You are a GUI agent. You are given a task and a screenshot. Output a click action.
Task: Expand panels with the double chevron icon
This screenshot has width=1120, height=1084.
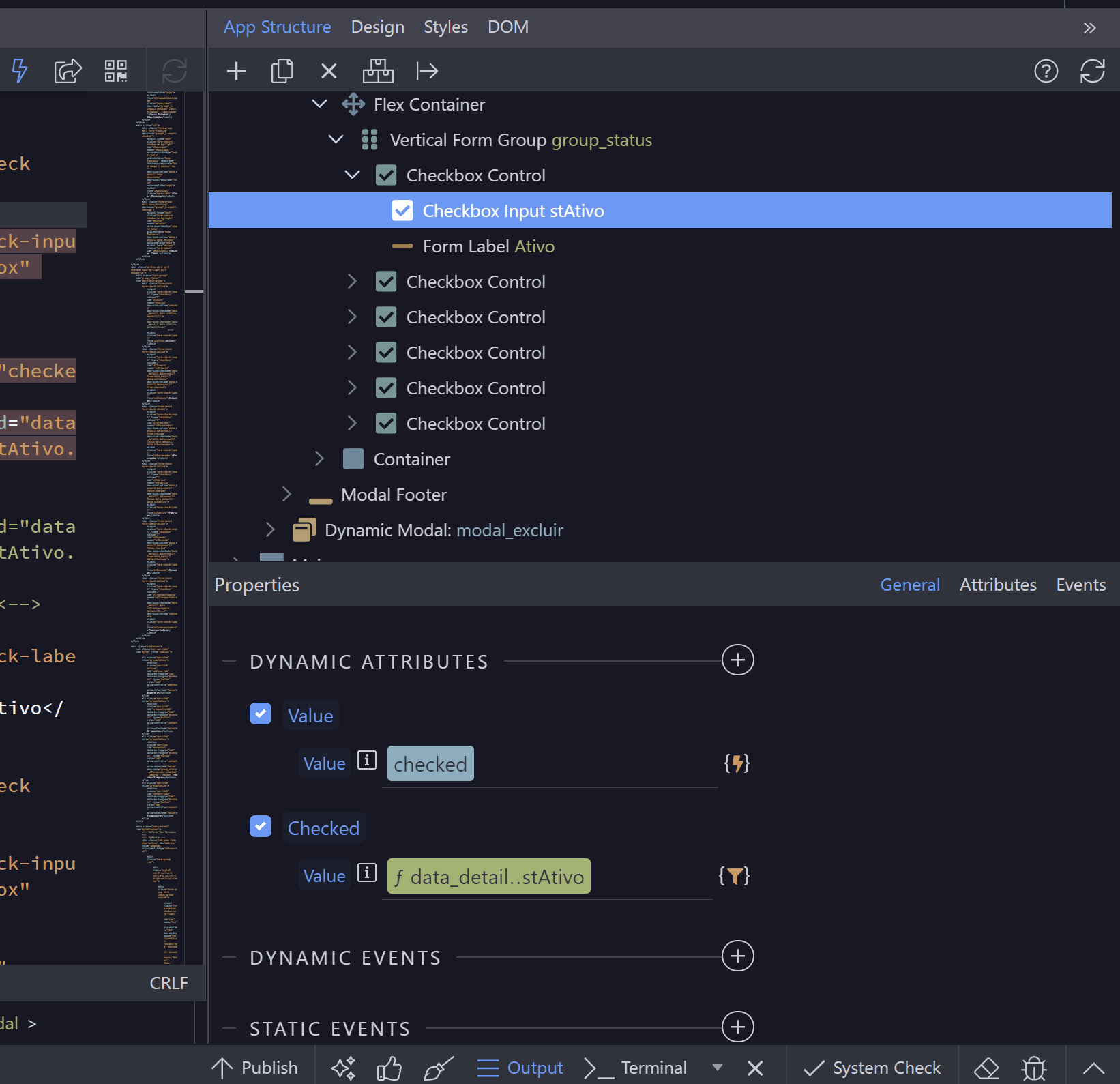[1089, 28]
